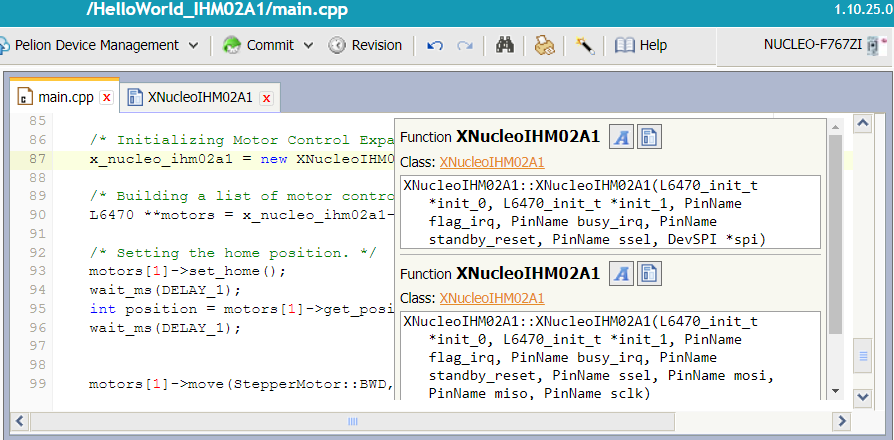Click the popup scrollbar up arrow

pos(835,127)
